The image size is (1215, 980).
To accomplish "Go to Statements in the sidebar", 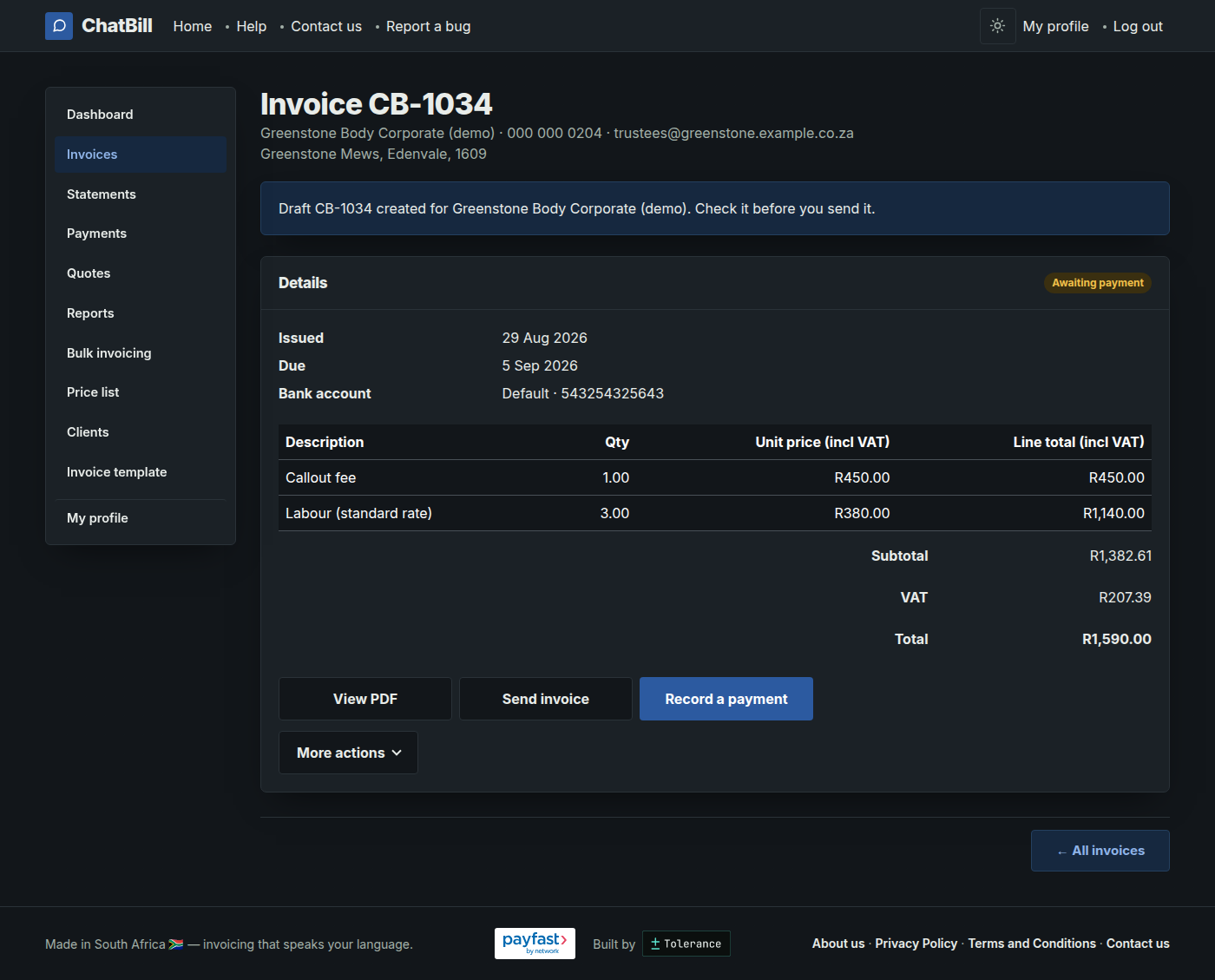I will point(141,194).
